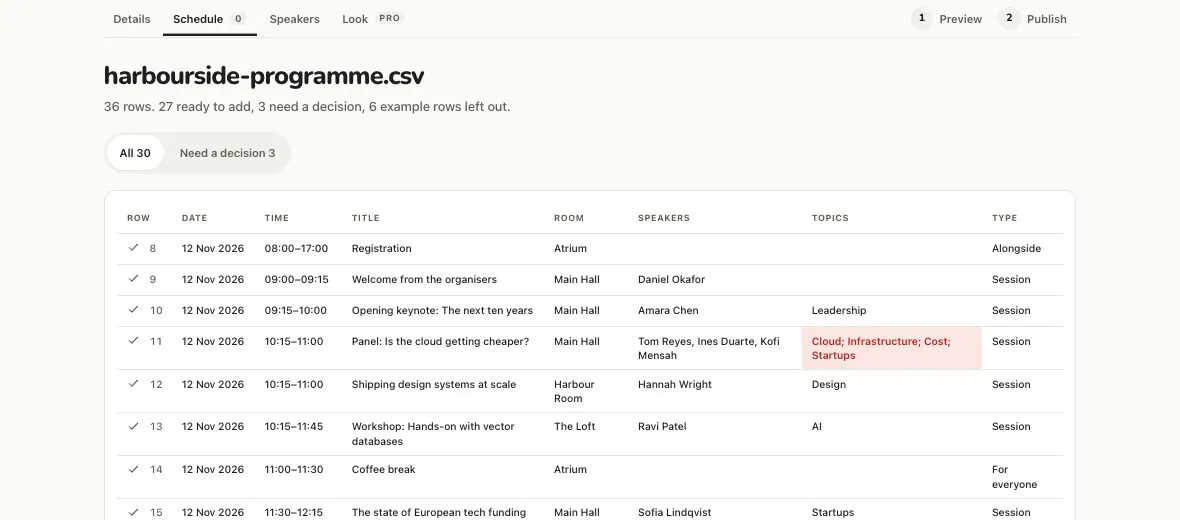The width and height of the screenshot is (1180, 520).
Task: Click the TOPICS column header
Action: pos(830,218)
